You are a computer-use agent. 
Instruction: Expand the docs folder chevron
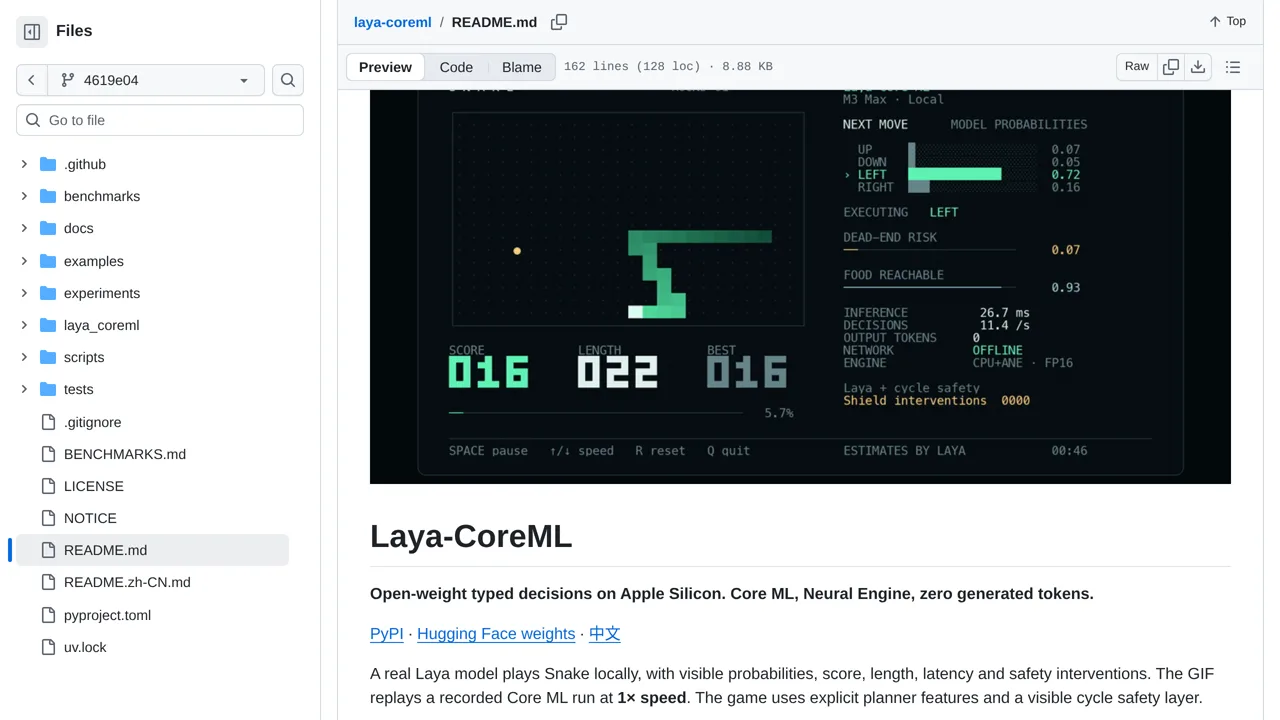point(24,228)
